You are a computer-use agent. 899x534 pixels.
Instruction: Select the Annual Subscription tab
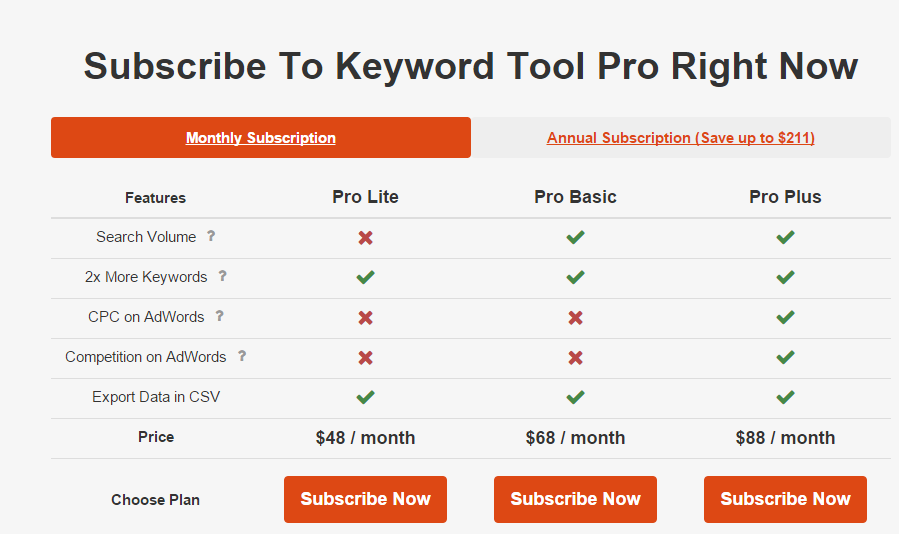click(680, 138)
